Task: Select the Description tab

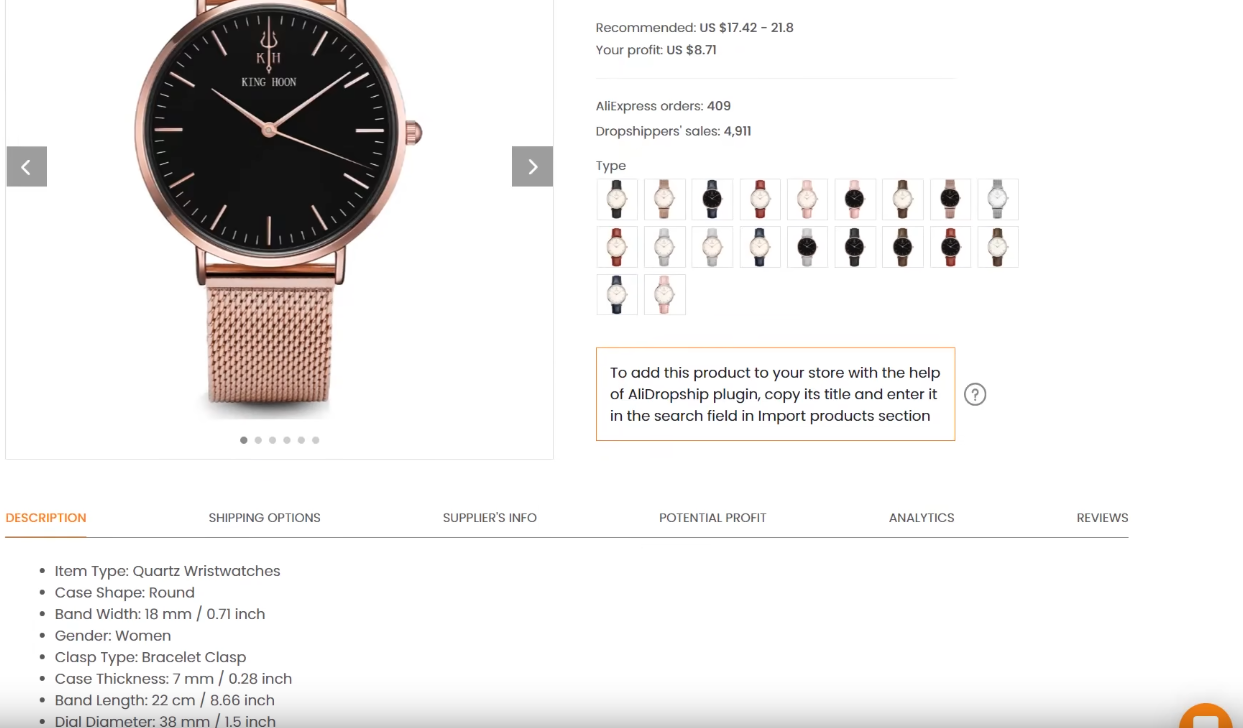Action: (x=46, y=517)
